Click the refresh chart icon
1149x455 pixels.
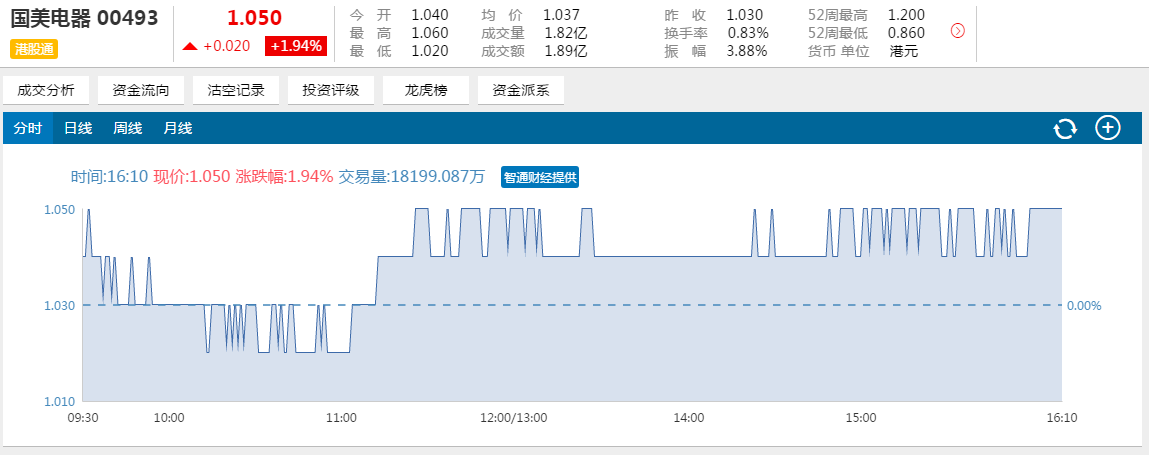[1065, 128]
